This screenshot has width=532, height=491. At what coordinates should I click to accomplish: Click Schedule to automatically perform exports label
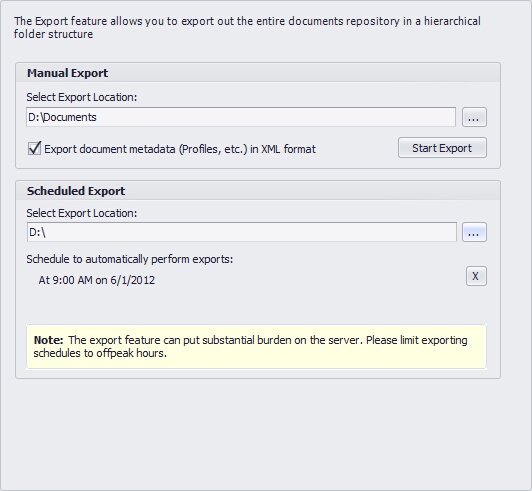130,259
